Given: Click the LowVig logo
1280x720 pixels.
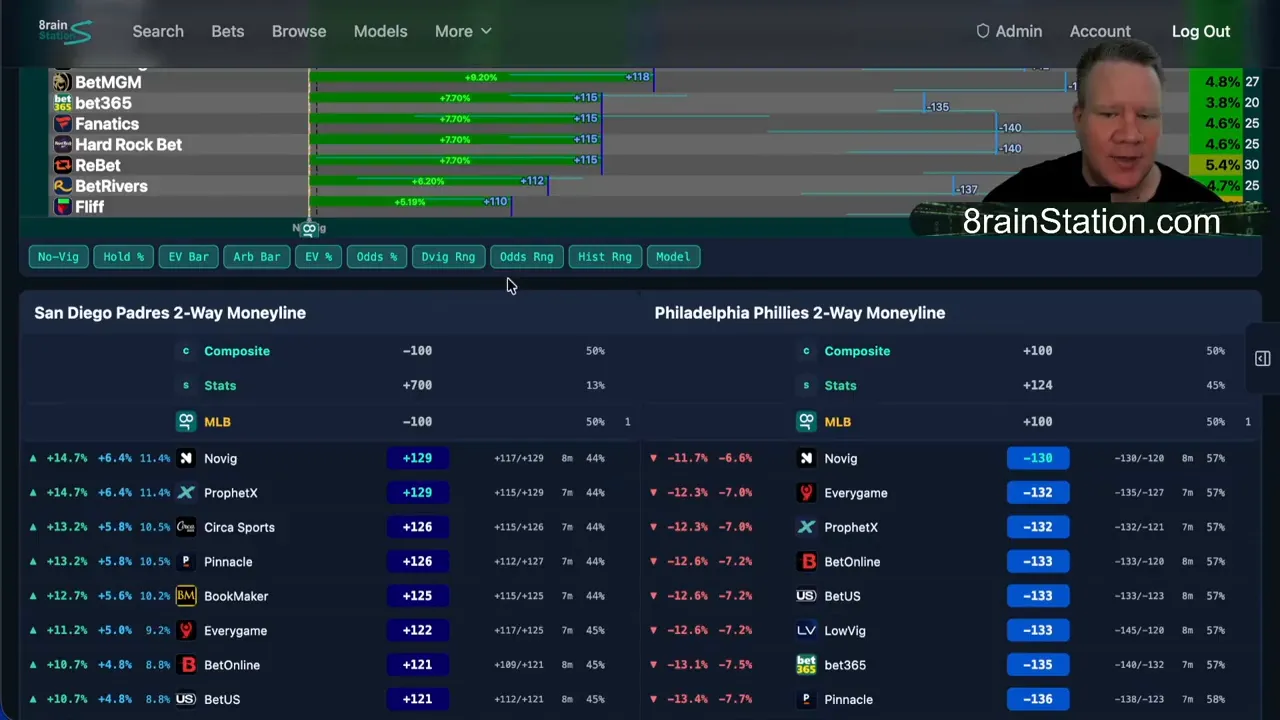Looking at the screenshot, I should coord(806,631).
